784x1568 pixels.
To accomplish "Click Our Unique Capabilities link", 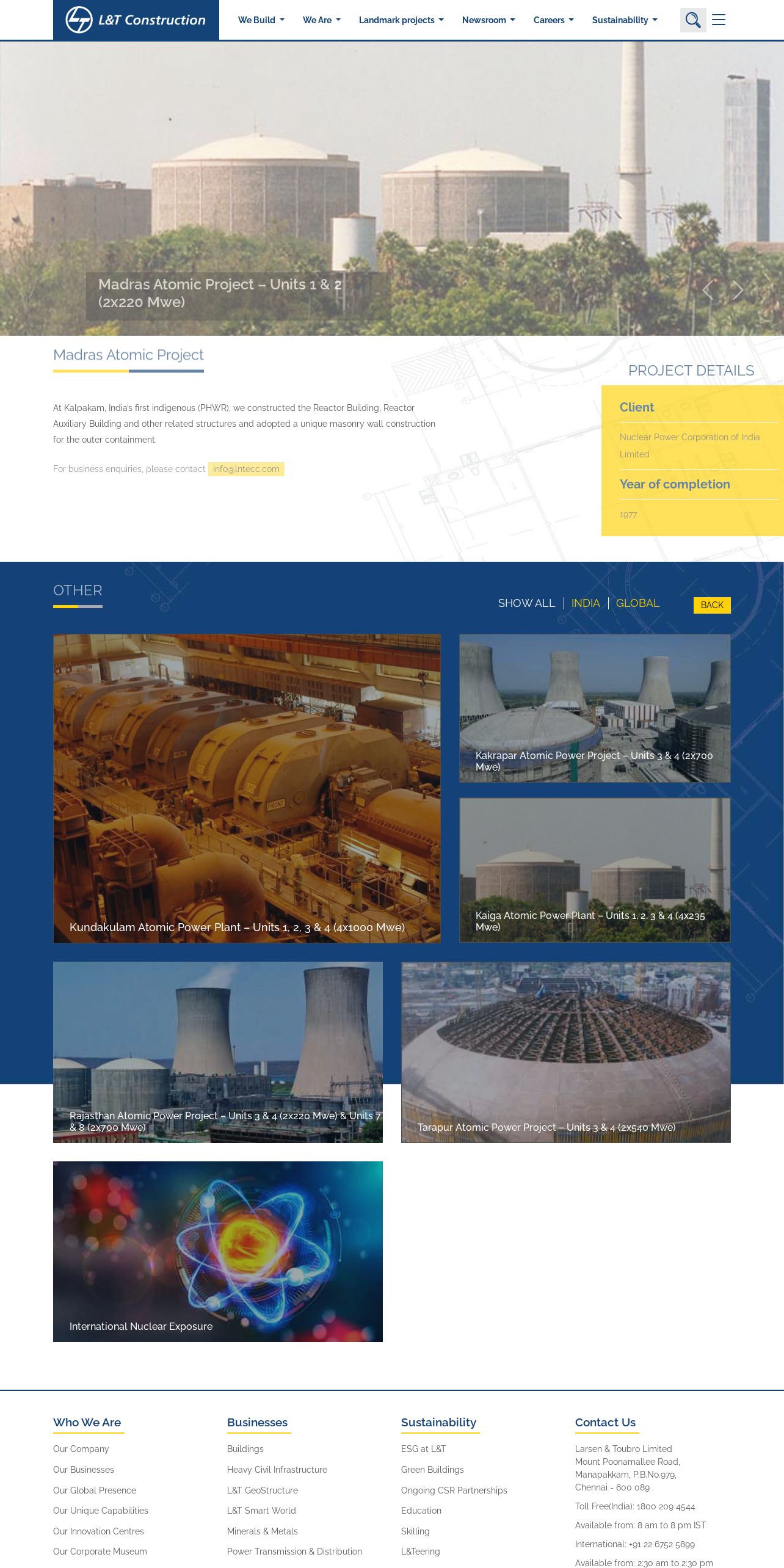I will tap(101, 1511).
